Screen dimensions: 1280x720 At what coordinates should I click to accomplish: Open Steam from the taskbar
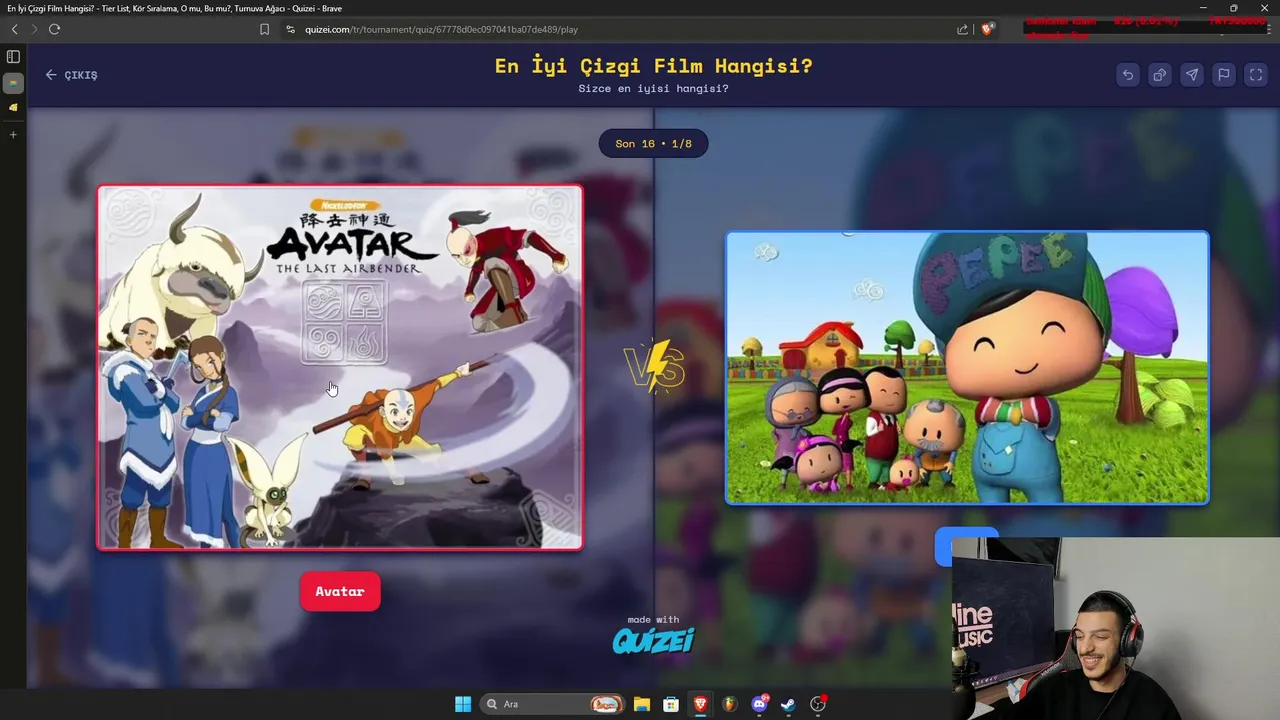click(788, 704)
